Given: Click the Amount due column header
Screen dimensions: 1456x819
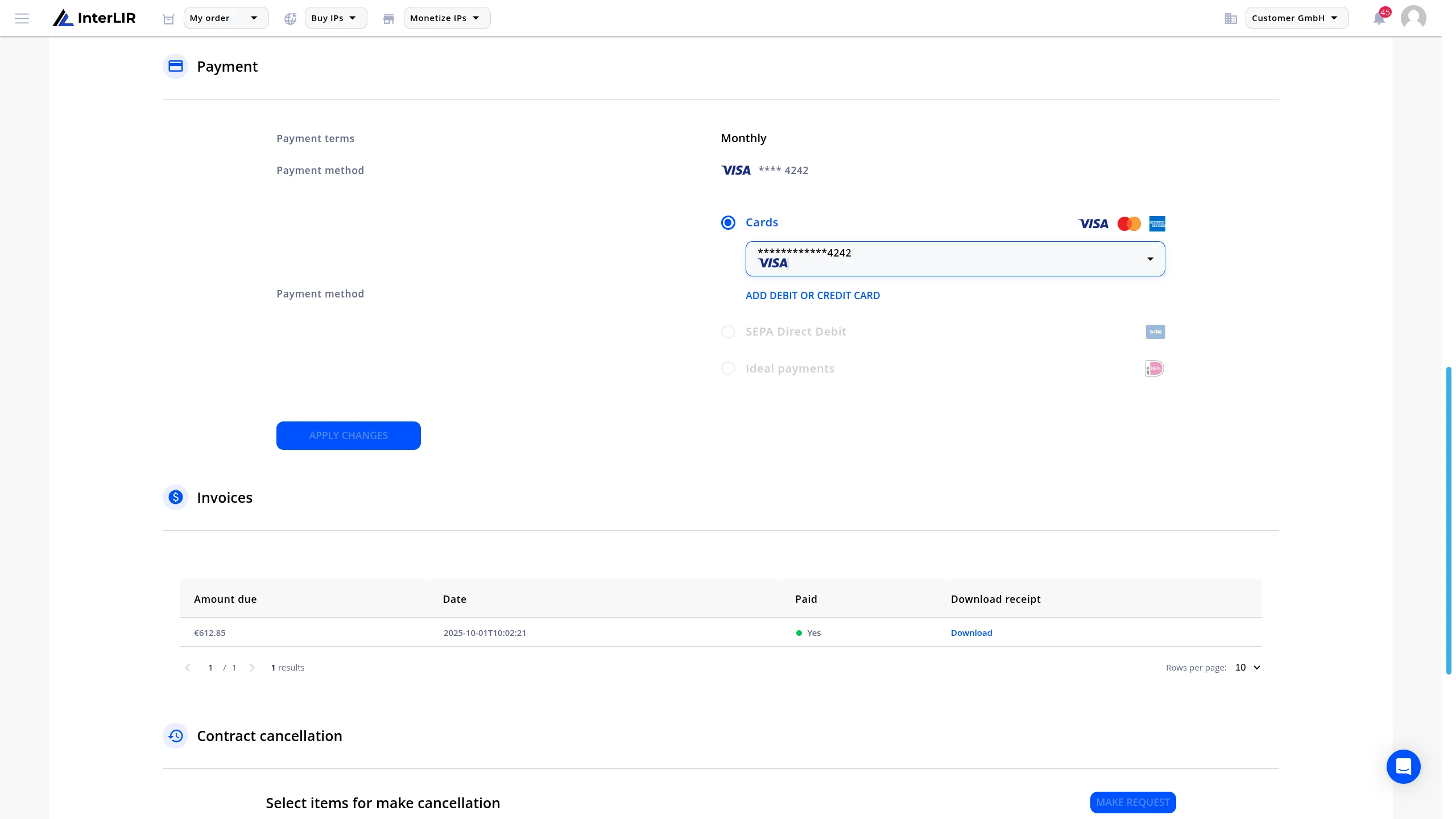Looking at the screenshot, I should [x=225, y=599].
